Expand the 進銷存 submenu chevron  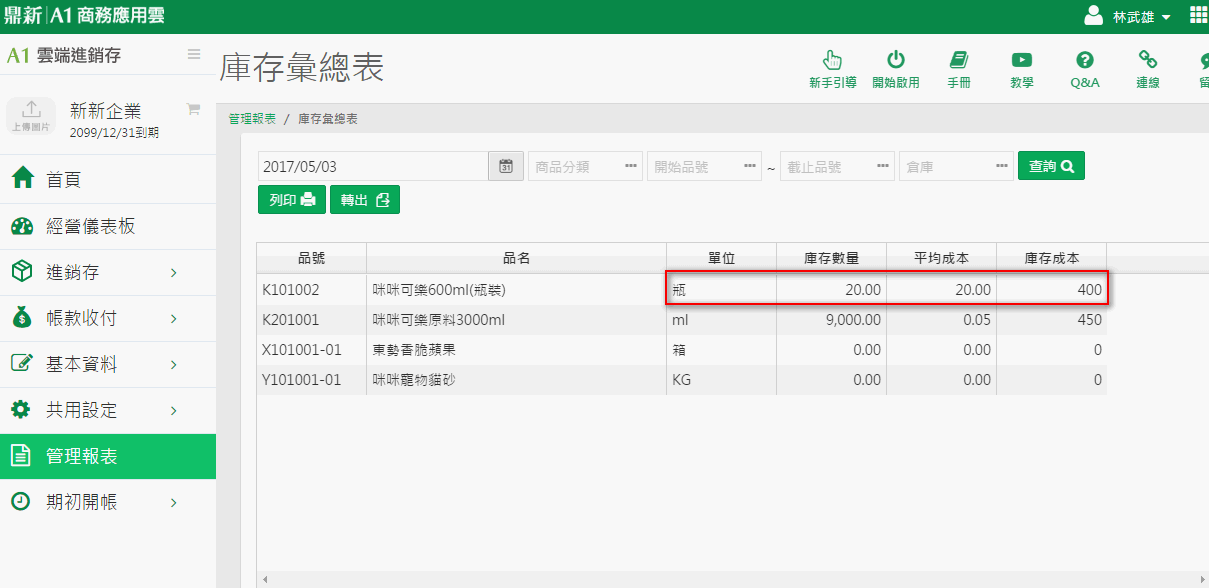[173, 273]
